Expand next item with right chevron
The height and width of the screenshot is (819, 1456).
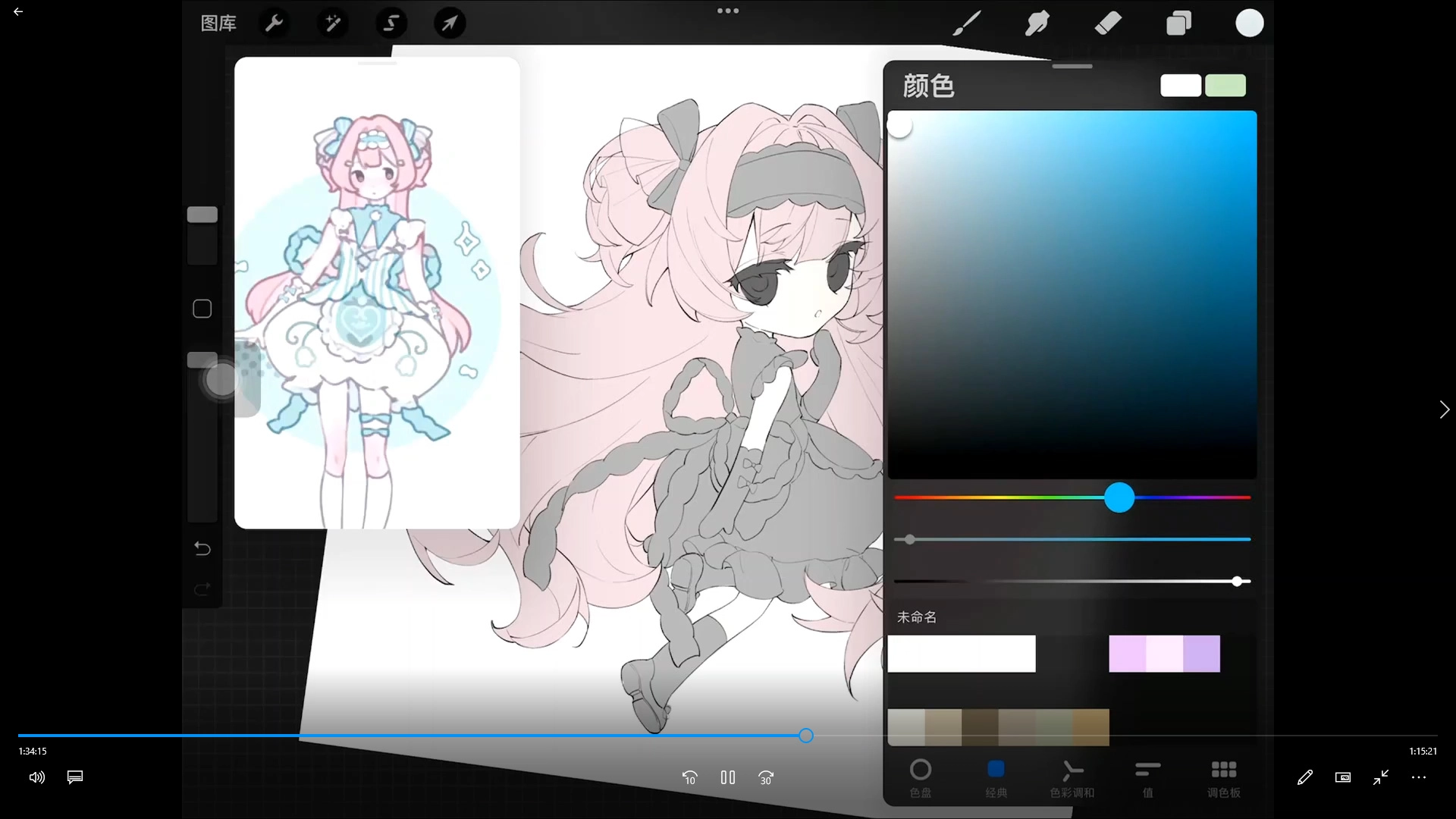click(1444, 409)
